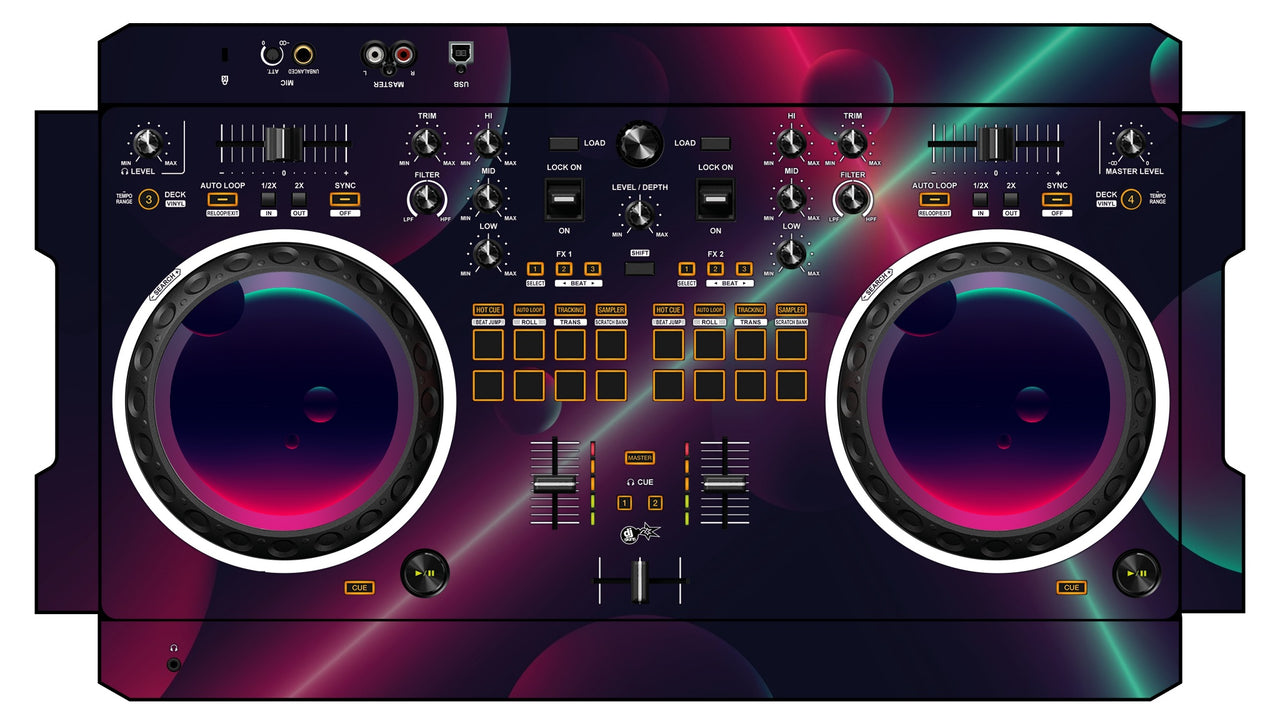
Task: Click the left channel FILTER knob
Action: tap(427, 202)
